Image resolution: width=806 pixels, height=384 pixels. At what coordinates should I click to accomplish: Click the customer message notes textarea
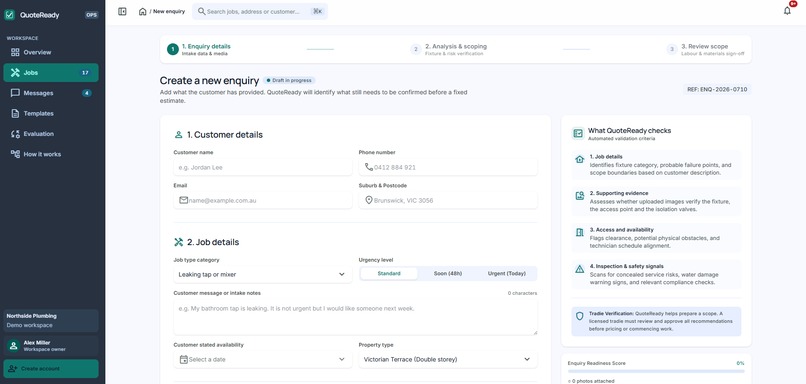[x=355, y=317]
